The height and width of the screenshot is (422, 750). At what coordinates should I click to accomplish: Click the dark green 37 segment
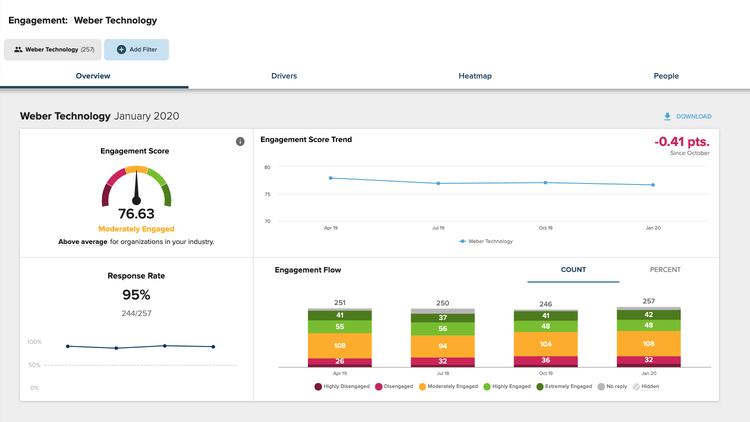pos(442,318)
